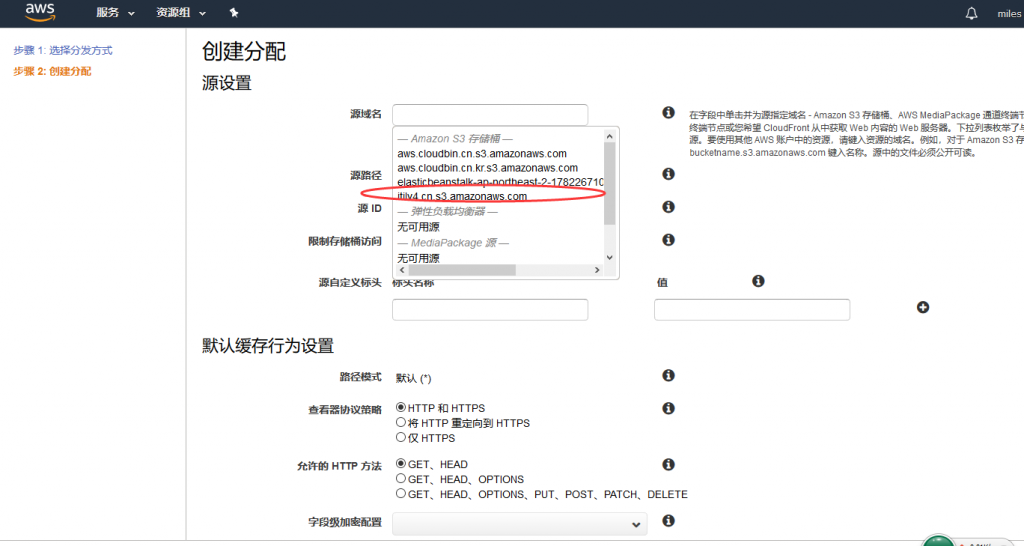Add custom header with plus icon

[x=923, y=307]
